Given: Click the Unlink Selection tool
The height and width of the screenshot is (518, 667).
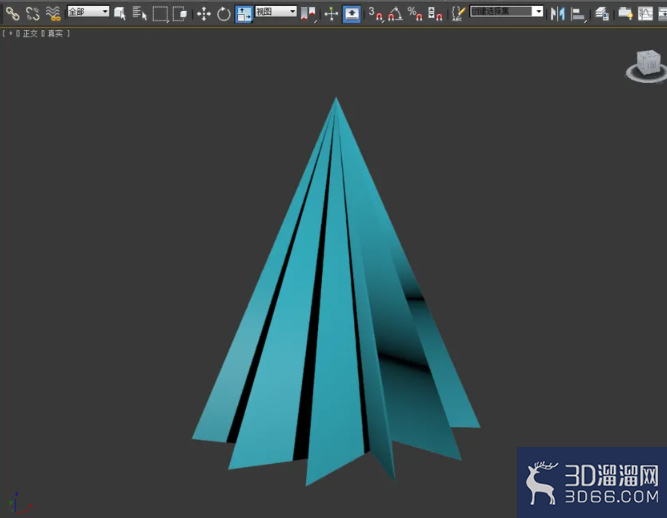Looking at the screenshot, I should 33,13.
